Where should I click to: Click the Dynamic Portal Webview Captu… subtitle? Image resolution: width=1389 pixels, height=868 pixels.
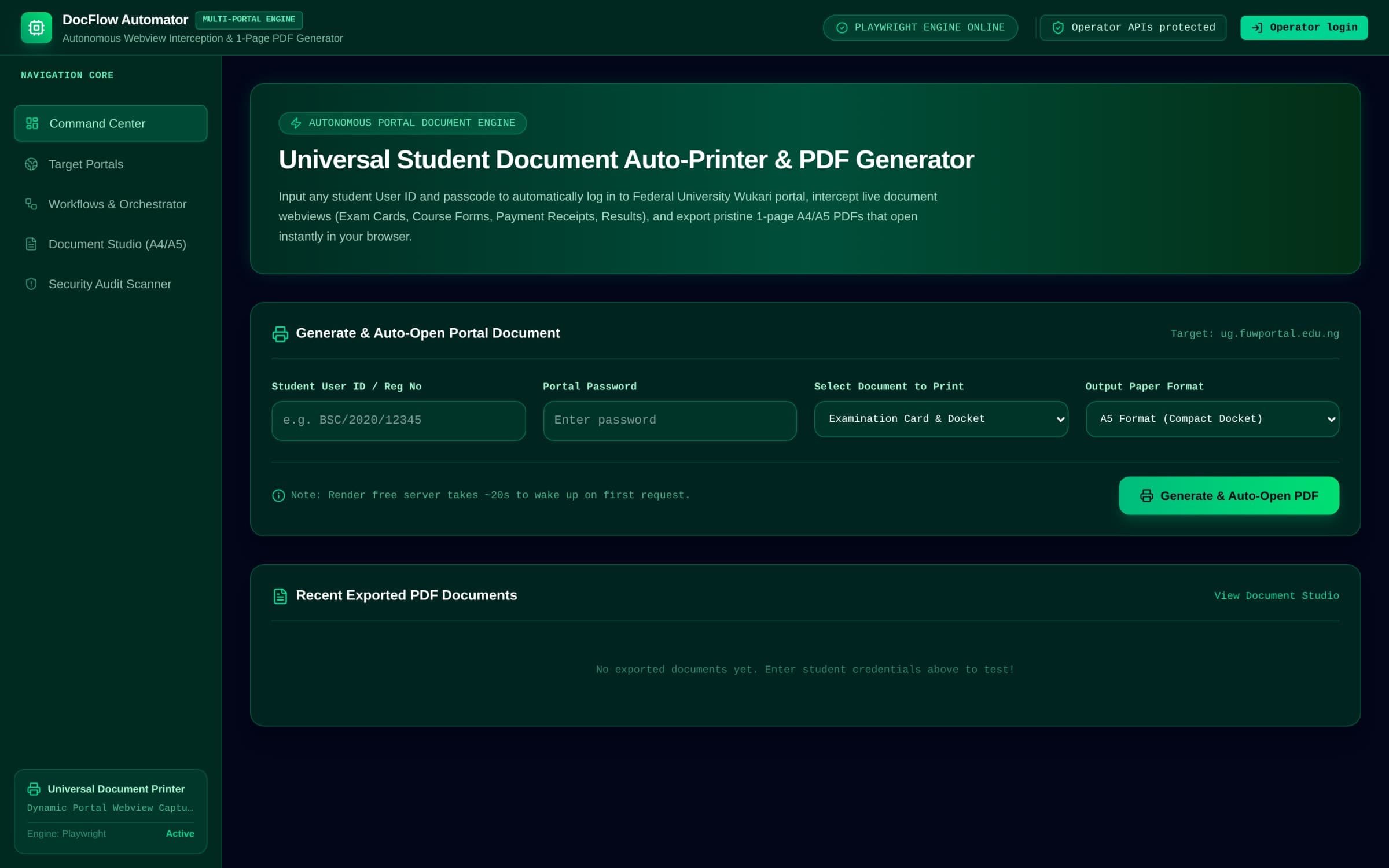(x=110, y=808)
